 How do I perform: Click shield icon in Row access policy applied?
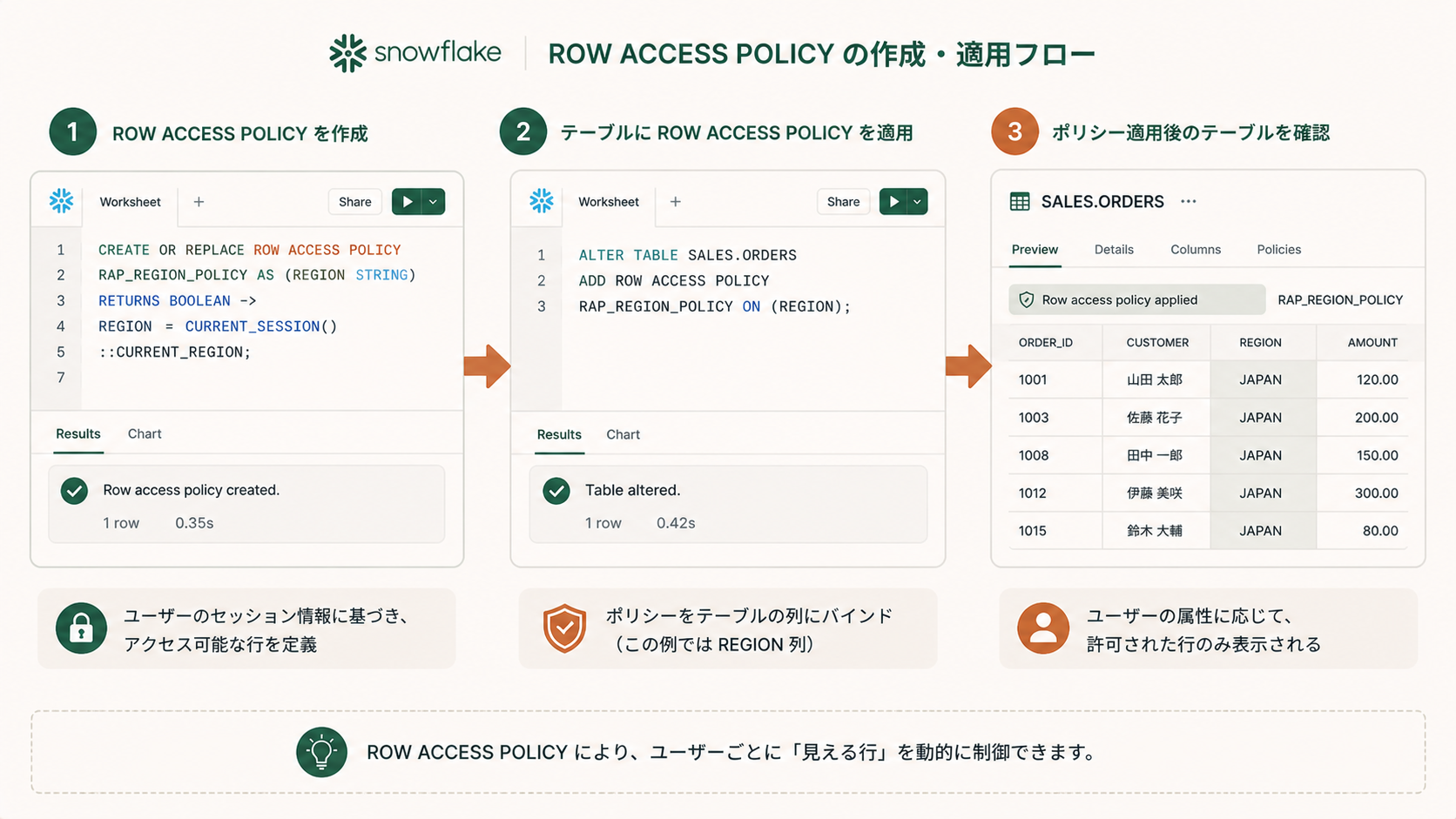click(1027, 299)
